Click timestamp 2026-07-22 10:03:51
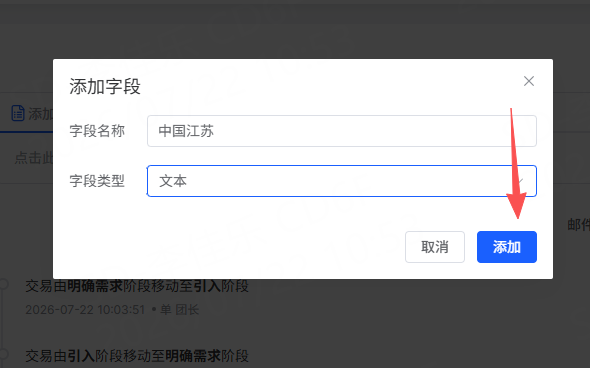590x368 pixels. click(x=85, y=310)
